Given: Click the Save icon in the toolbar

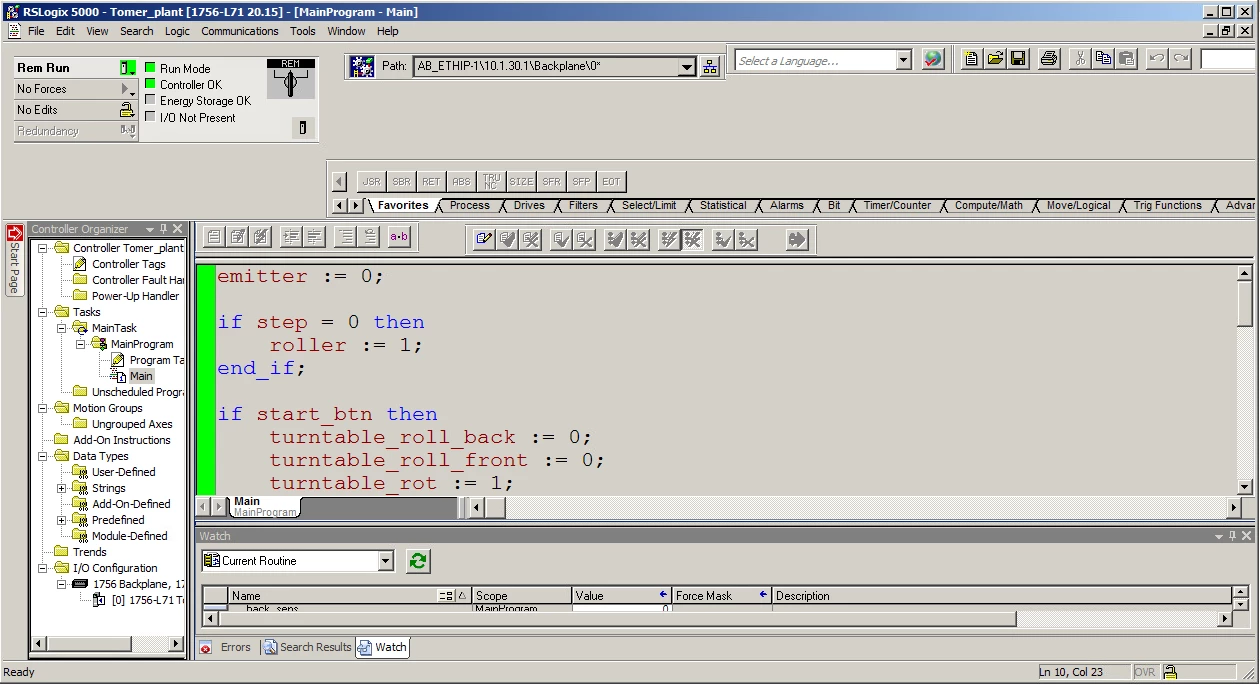Looking at the screenshot, I should [x=1018, y=59].
